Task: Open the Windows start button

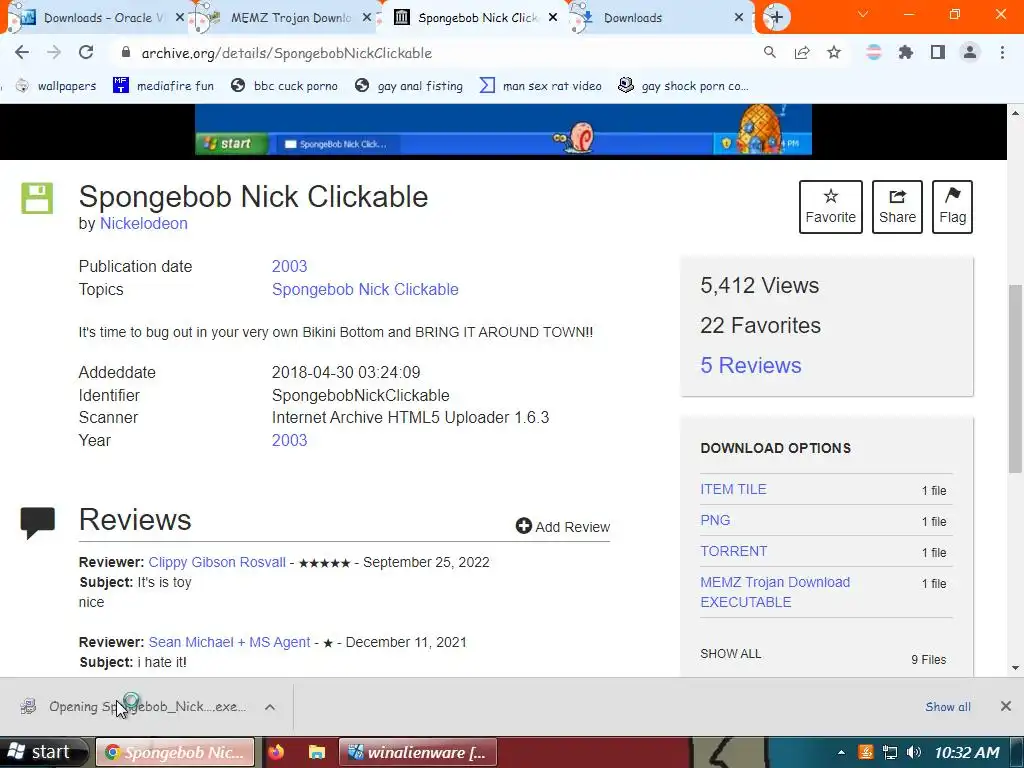Action: tap(43, 752)
